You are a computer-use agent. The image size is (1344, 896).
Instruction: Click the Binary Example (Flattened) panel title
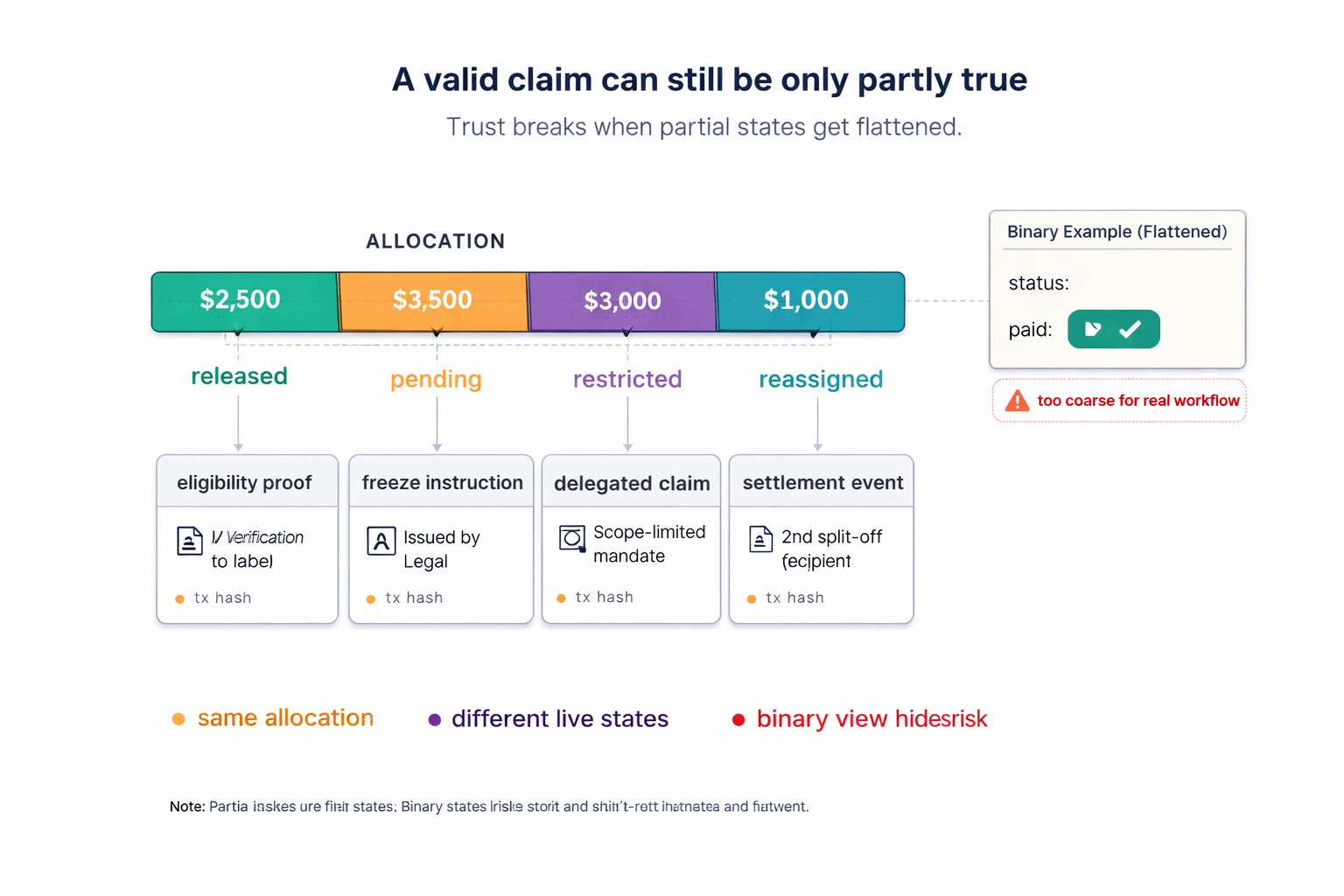[x=1116, y=232]
